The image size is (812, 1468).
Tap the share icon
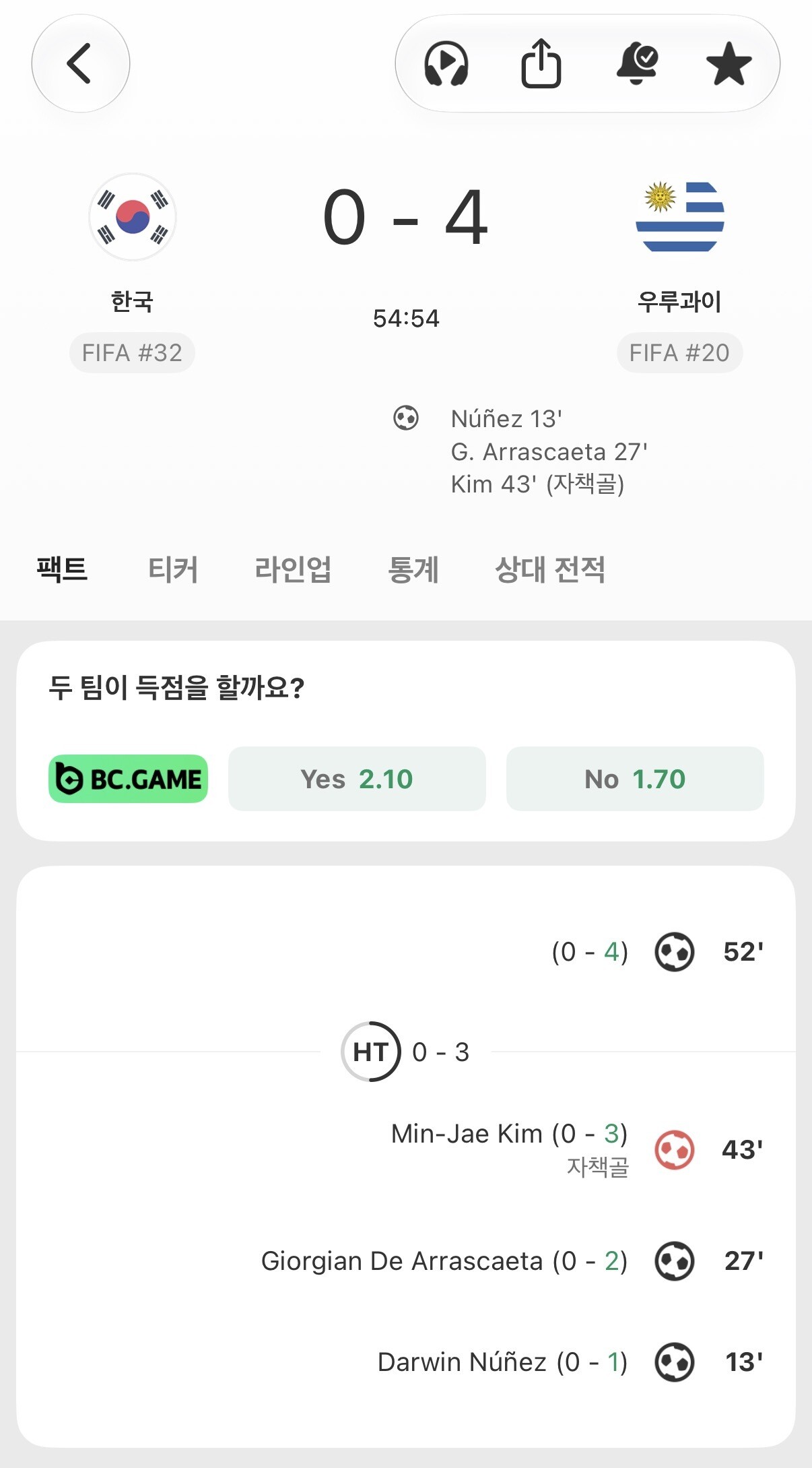click(541, 63)
